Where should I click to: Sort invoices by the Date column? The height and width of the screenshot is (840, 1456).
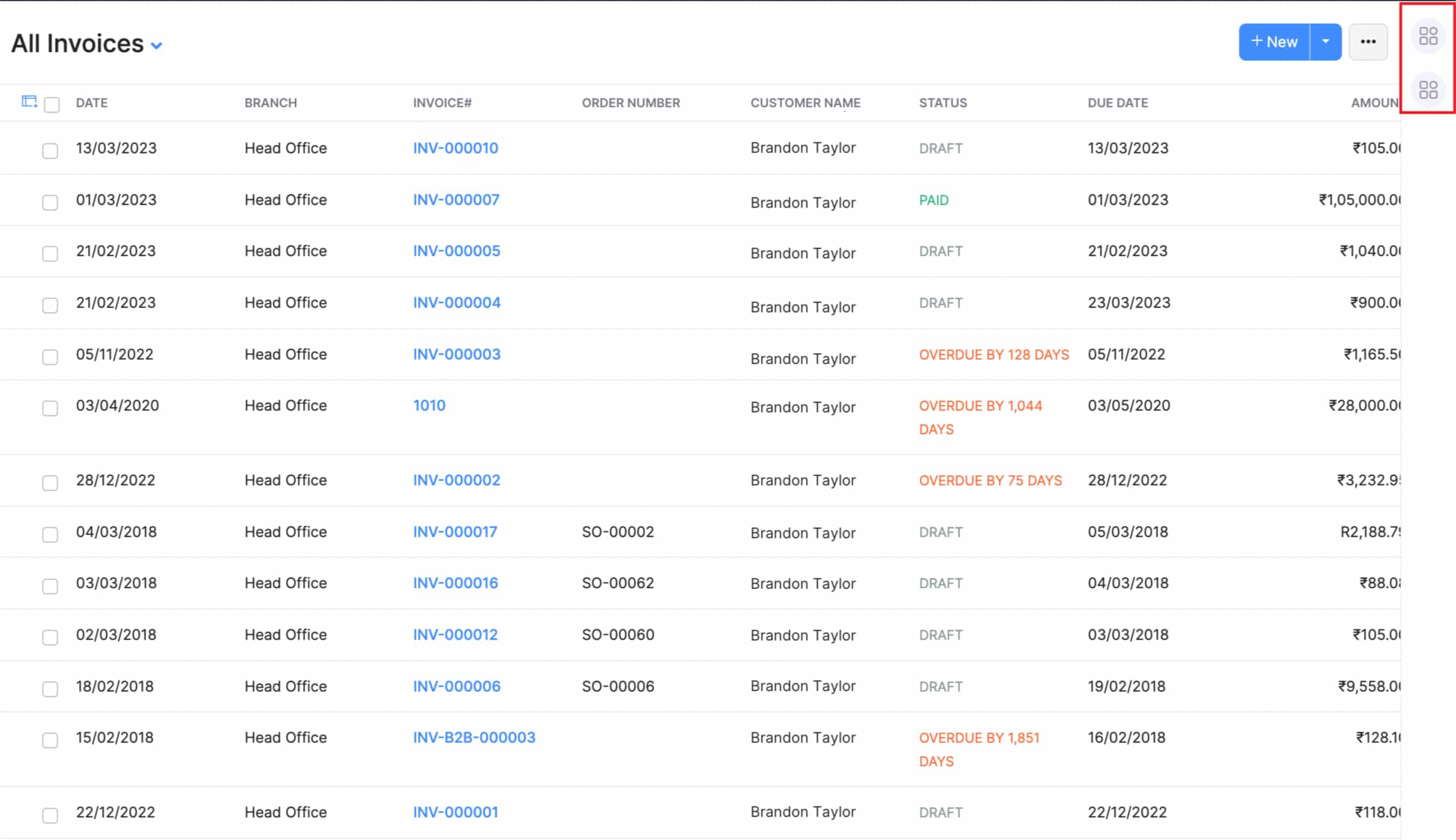pos(92,103)
